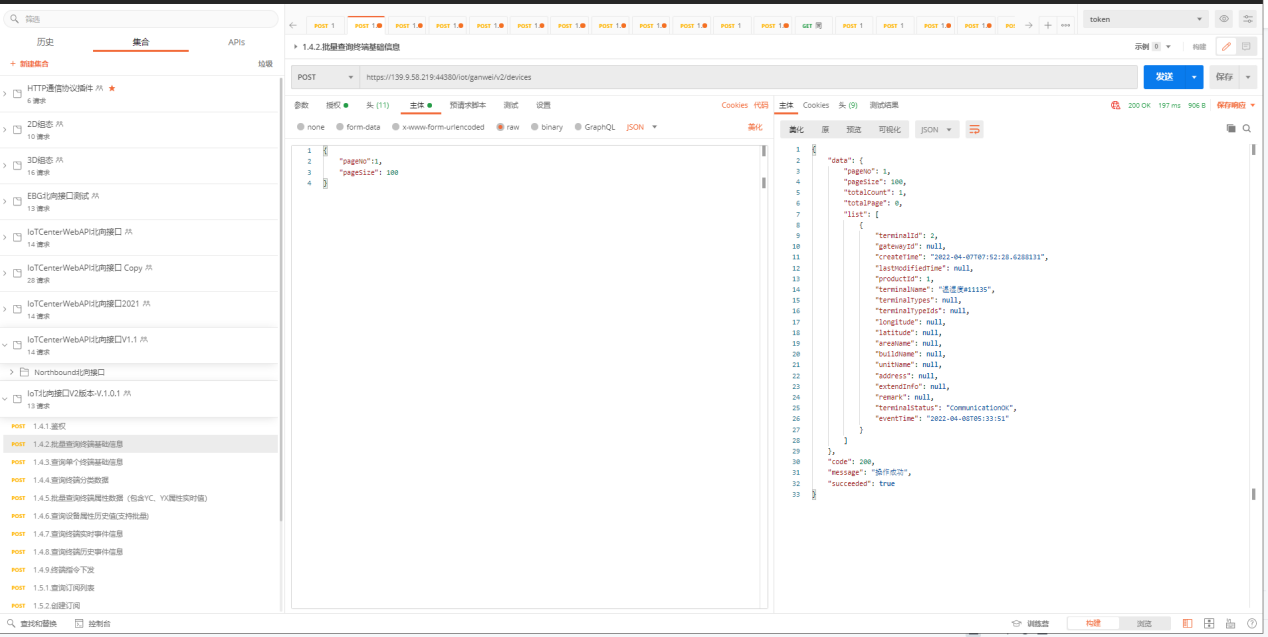This screenshot has height=637, width=1268.
Task: Click the environment quick look eye icon
Action: 1224,19
